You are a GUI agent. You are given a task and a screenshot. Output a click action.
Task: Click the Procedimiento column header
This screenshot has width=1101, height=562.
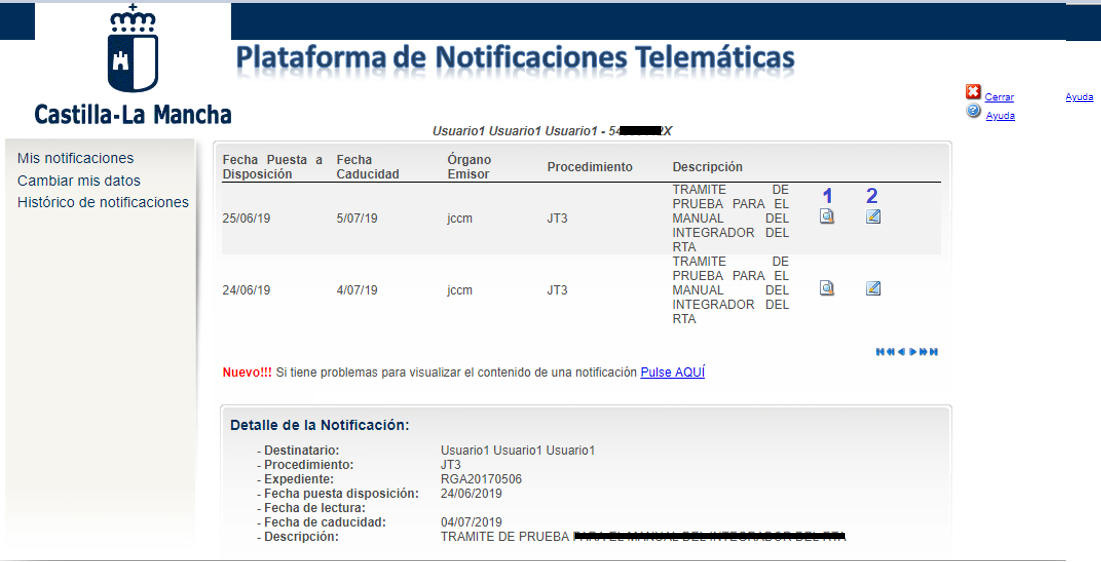(x=590, y=166)
